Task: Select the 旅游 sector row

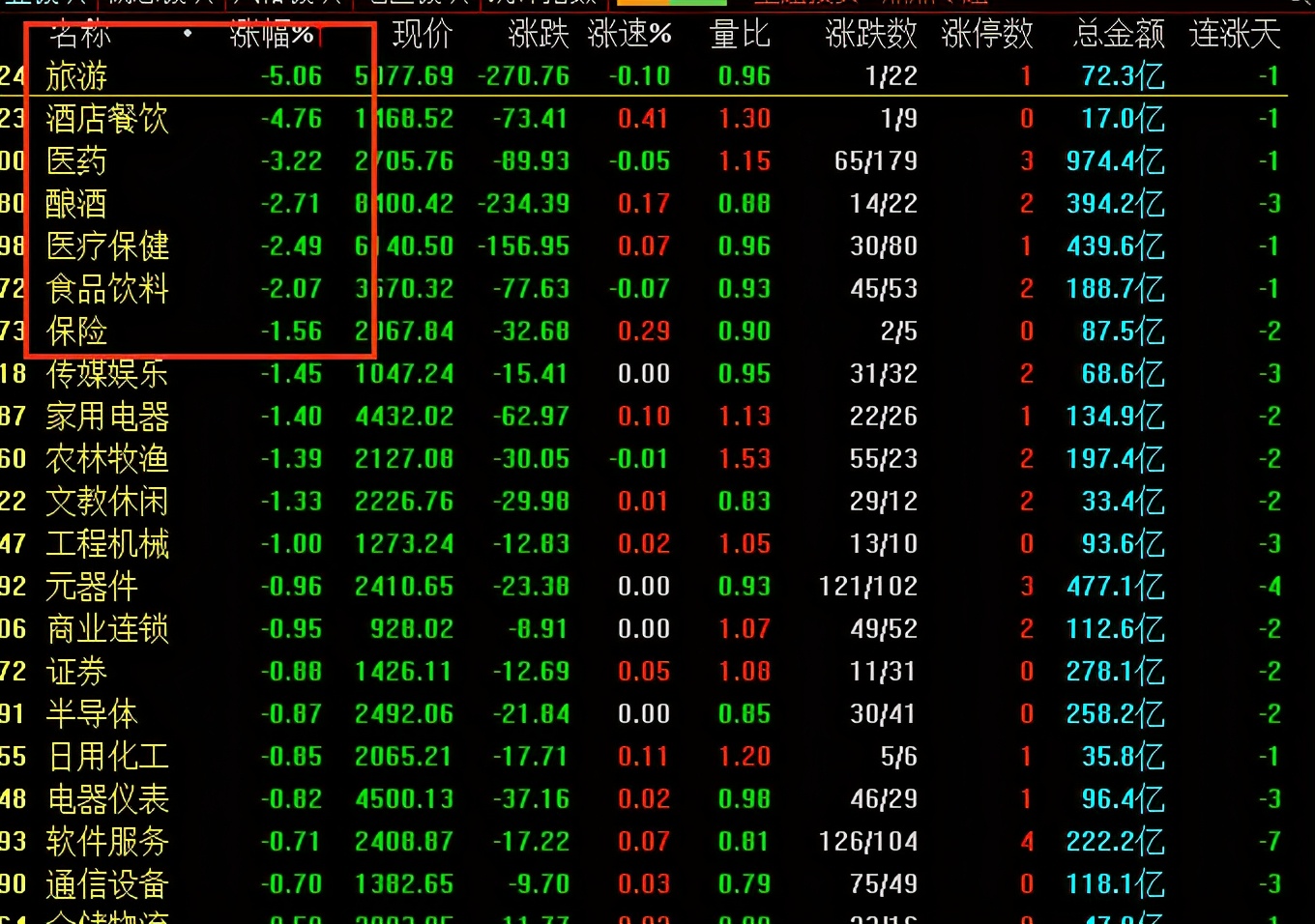Action: click(x=643, y=75)
